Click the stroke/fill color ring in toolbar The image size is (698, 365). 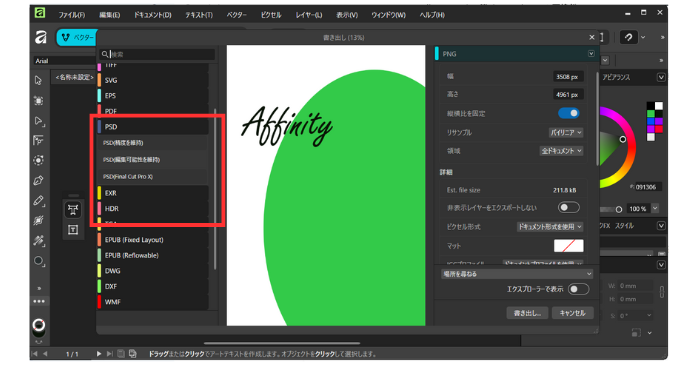39,325
